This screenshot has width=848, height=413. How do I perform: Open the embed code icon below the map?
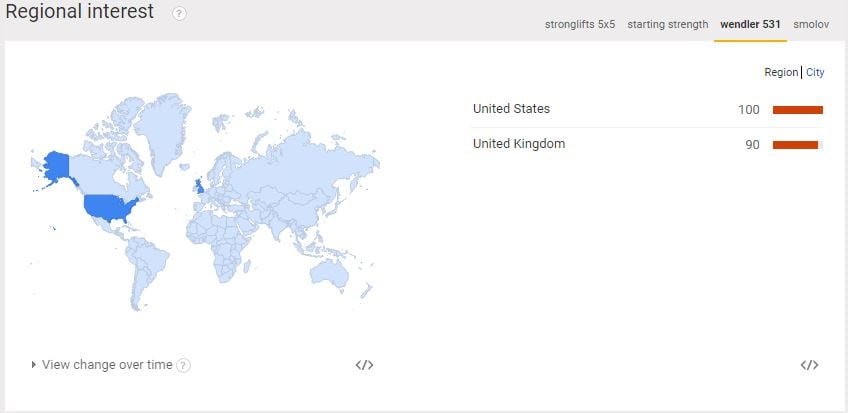pyautogui.click(x=364, y=365)
